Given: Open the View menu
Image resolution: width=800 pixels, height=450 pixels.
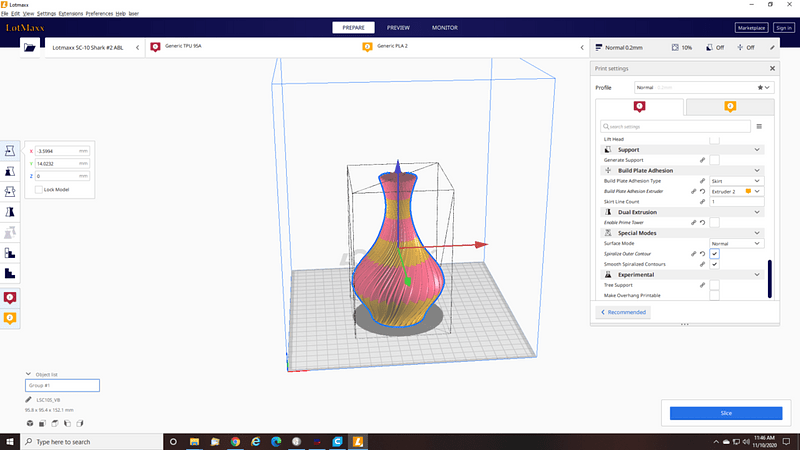Looking at the screenshot, I should point(29,14).
